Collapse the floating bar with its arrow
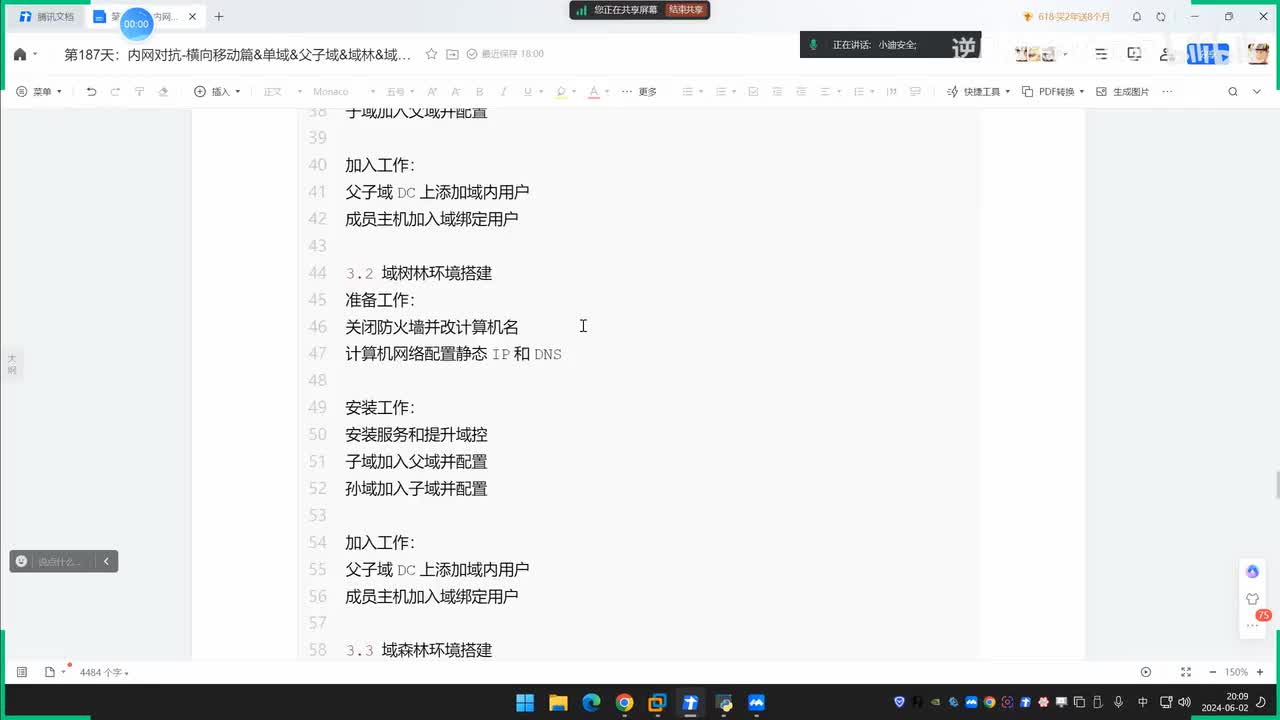Screen dimensions: 1280x720 [x=106, y=561]
